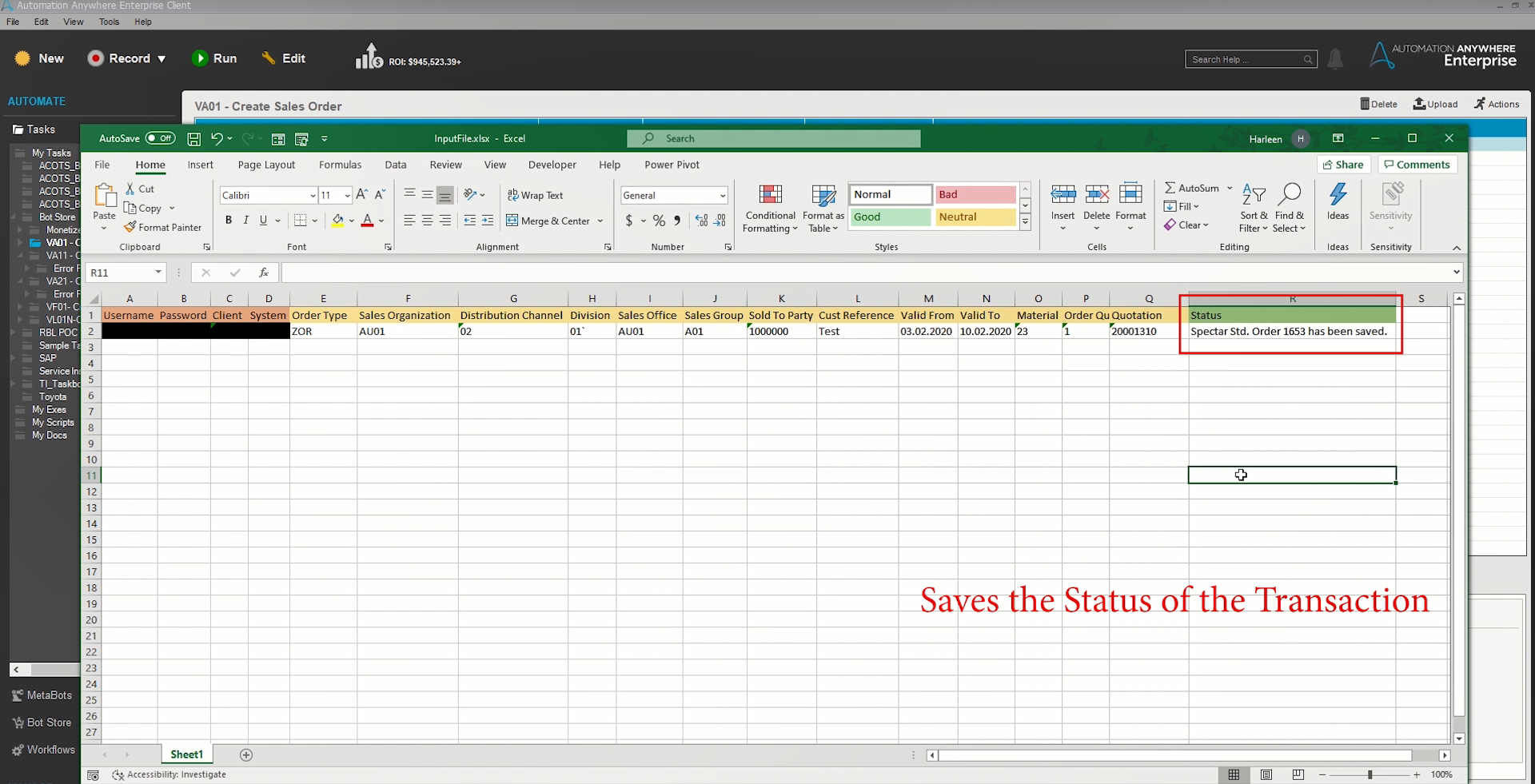Click the Font Color red A icon
The image size is (1535, 784).
tap(368, 221)
